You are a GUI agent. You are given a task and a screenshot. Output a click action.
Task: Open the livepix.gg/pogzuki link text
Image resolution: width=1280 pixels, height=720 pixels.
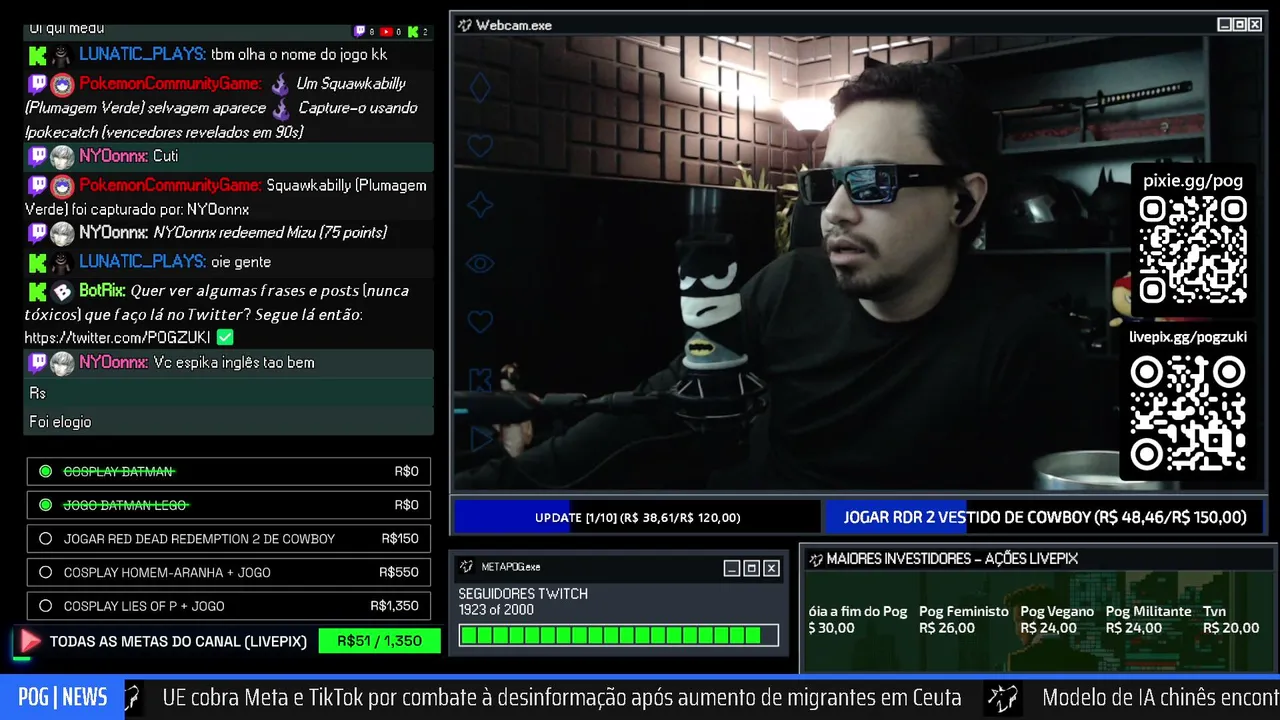click(x=1188, y=337)
